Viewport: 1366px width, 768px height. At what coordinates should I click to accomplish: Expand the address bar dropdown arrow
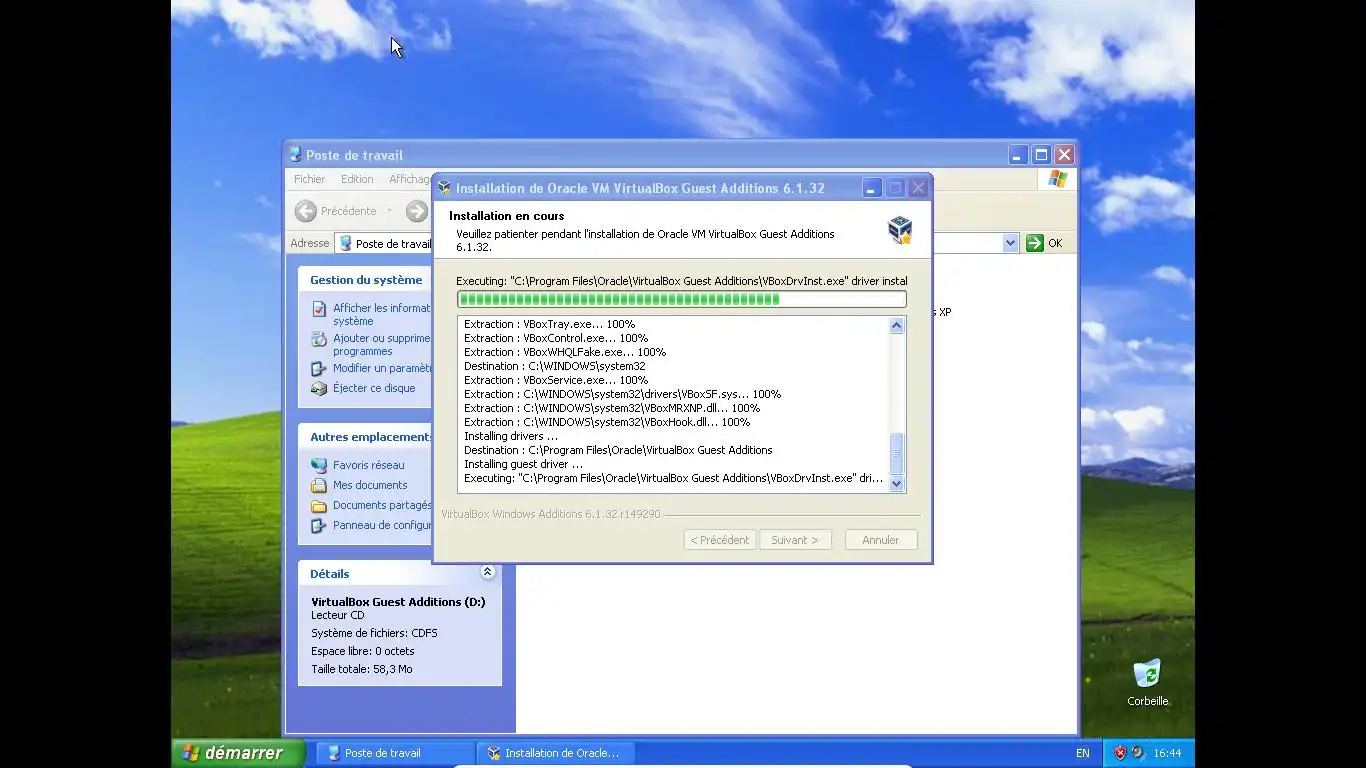pos(1010,243)
